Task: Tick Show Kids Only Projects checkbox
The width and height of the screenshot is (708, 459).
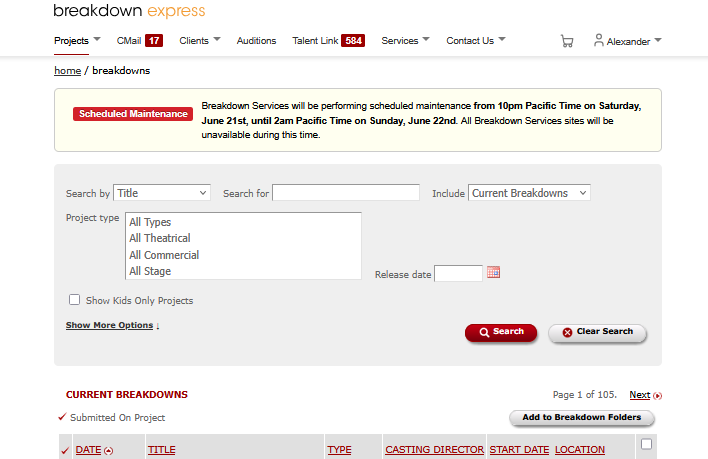Action: tap(75, 300)
